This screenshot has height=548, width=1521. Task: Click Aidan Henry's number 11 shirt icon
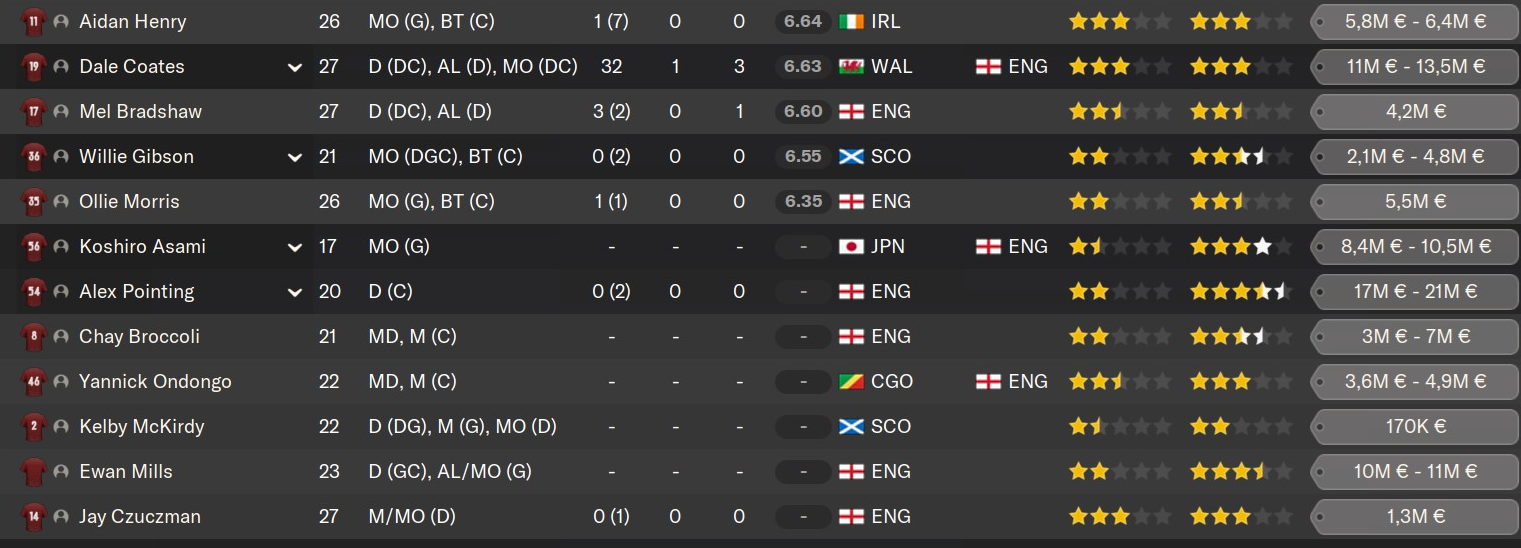click(x=33, y=21)
